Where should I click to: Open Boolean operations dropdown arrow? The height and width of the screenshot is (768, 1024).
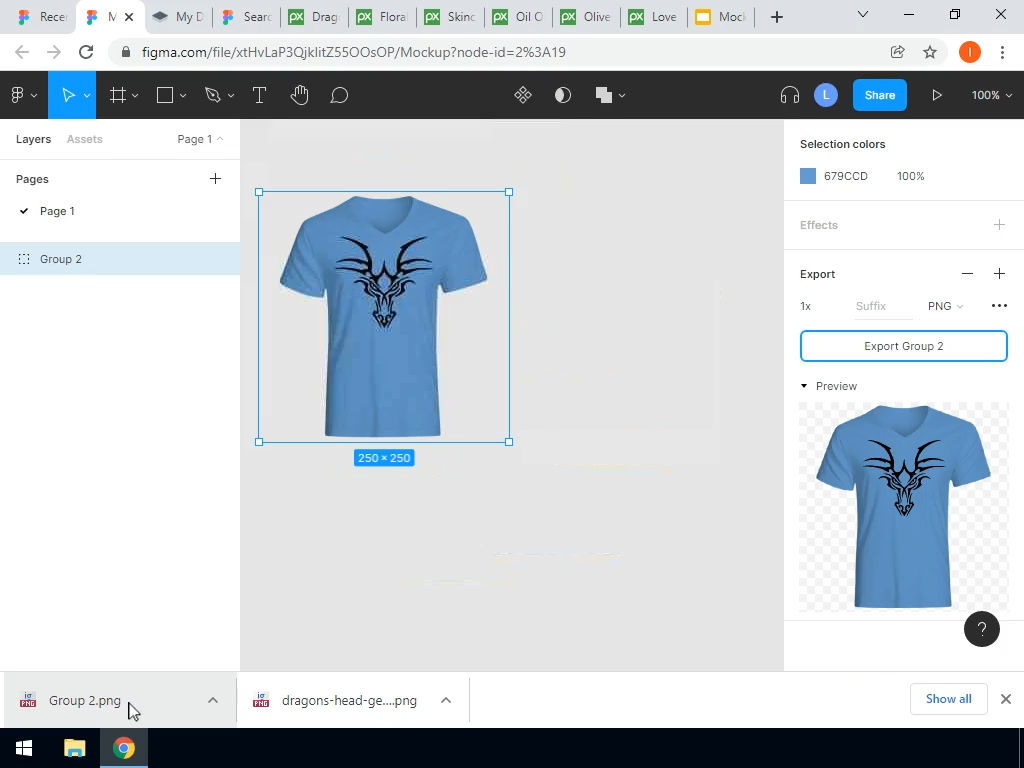click(x=622, y=96)
